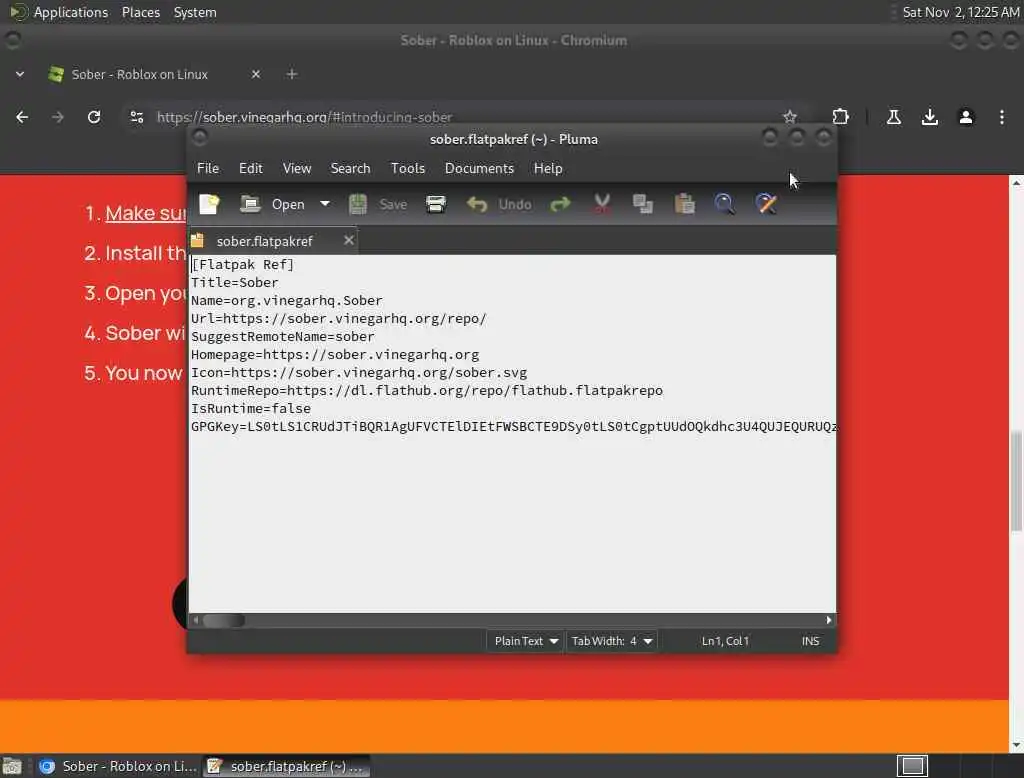Open the Tab Width dropdown
The height and width of the screenshot is (778, 1024).
(611, 641)
